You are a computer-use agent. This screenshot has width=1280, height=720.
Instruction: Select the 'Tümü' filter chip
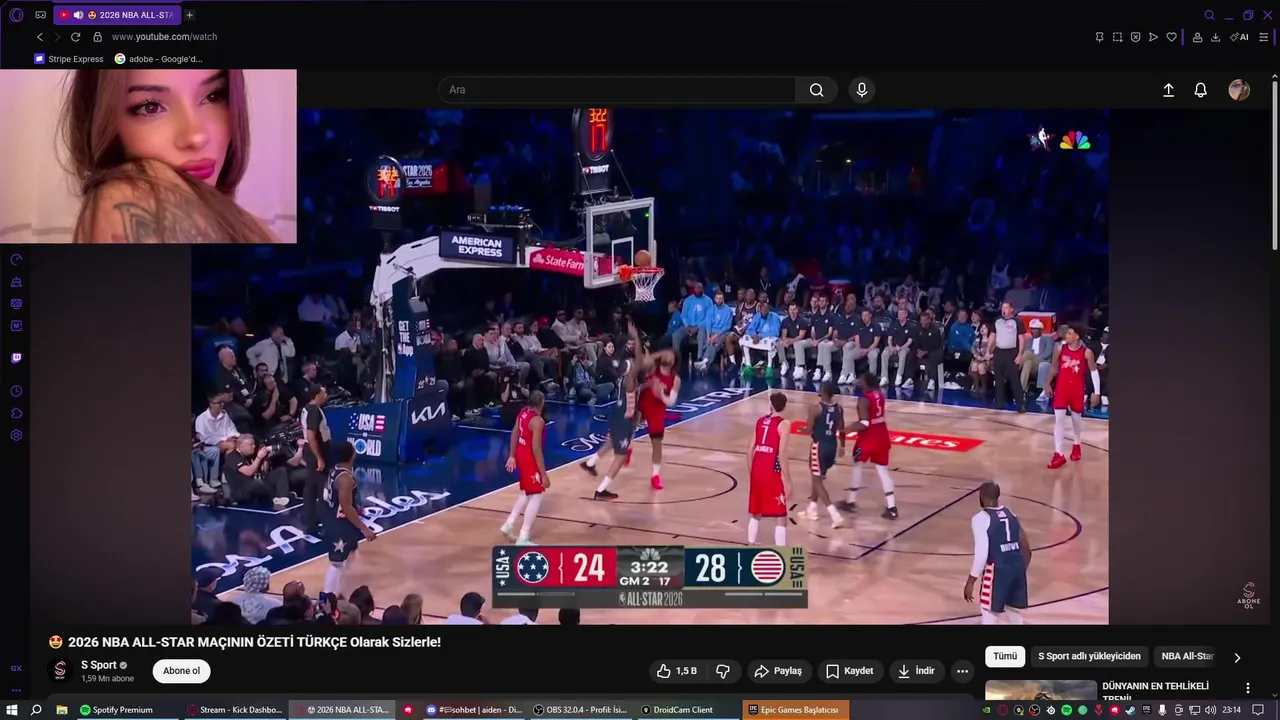1005,656
